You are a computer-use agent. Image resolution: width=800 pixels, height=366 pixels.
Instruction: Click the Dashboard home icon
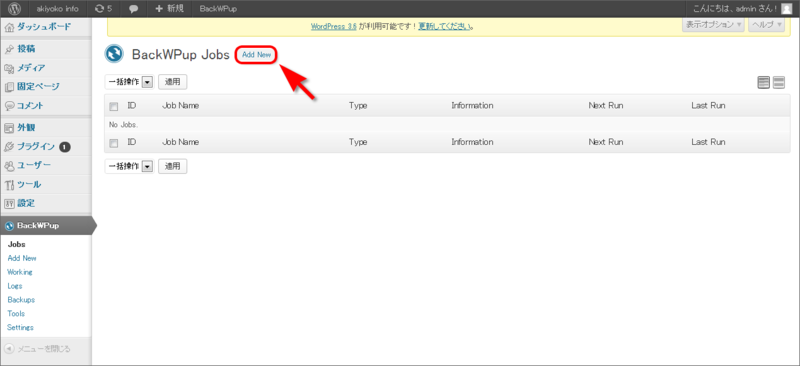9,27
